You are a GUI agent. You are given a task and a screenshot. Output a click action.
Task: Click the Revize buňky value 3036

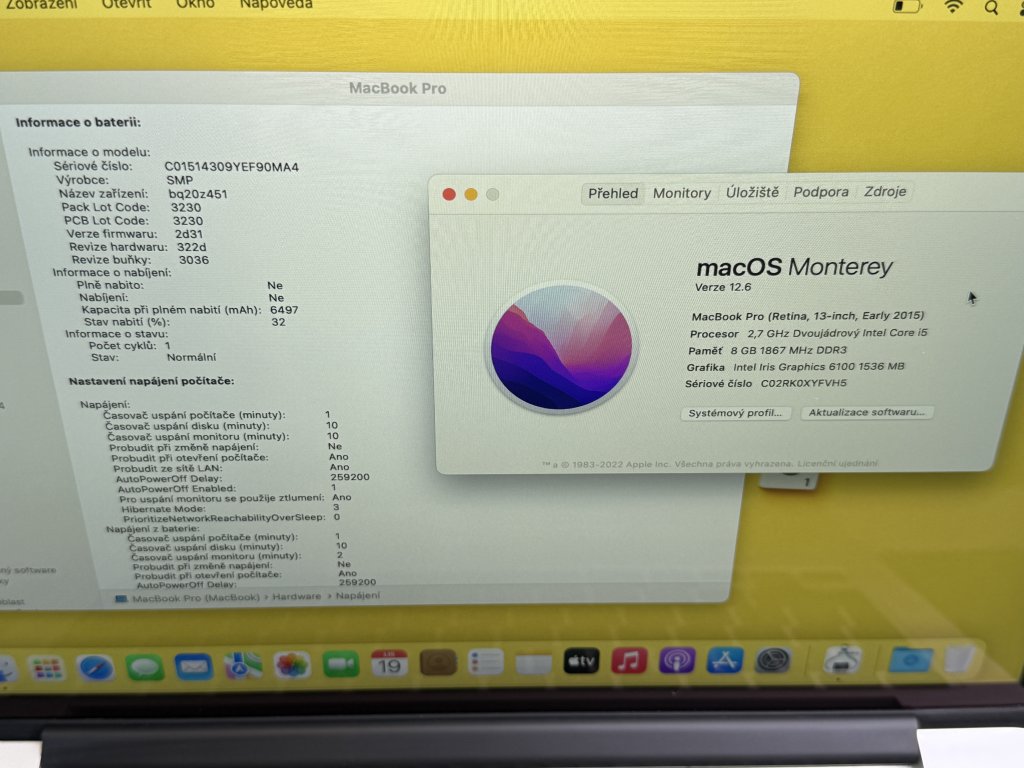[x=194, y=260]
